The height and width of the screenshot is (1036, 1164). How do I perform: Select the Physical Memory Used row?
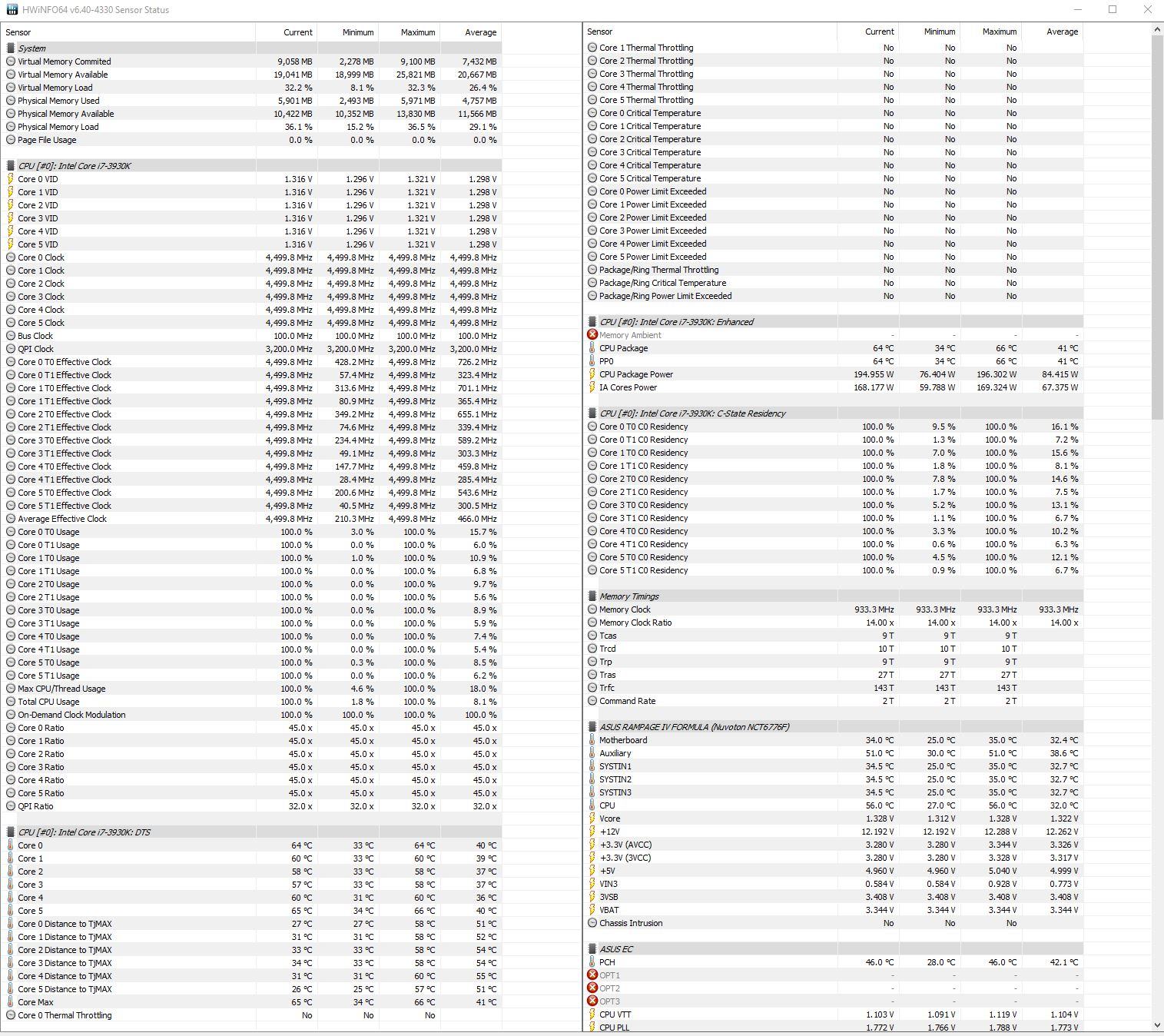pyautogui.click(x=252, y=101)
